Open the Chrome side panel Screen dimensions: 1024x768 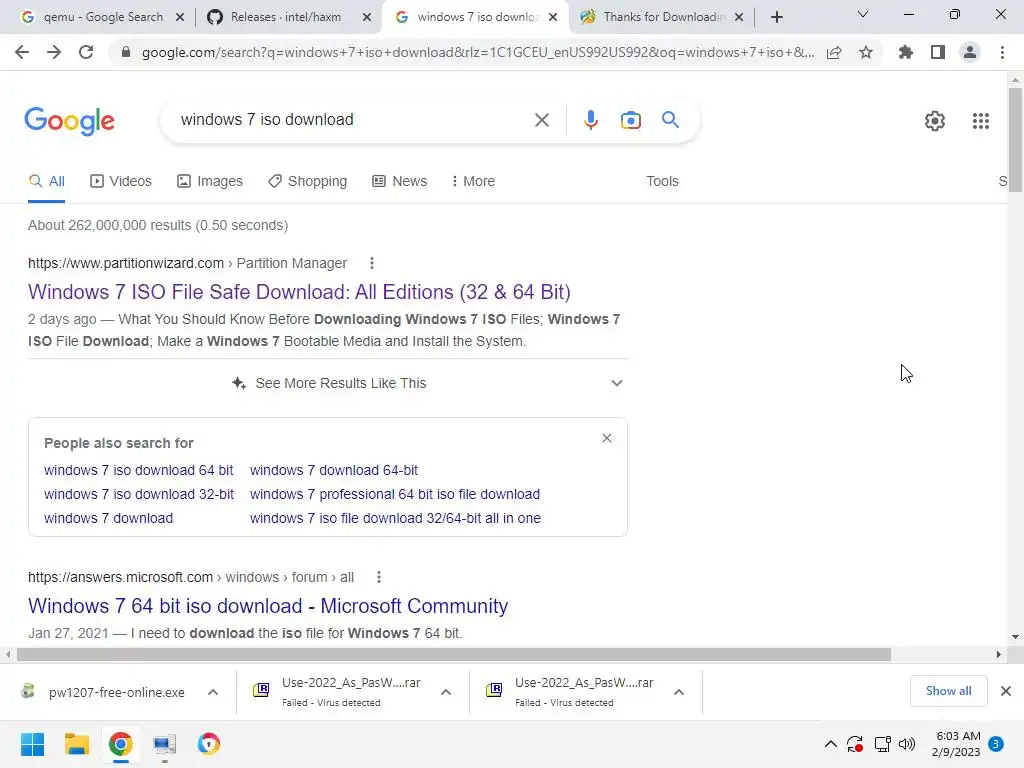938,52
